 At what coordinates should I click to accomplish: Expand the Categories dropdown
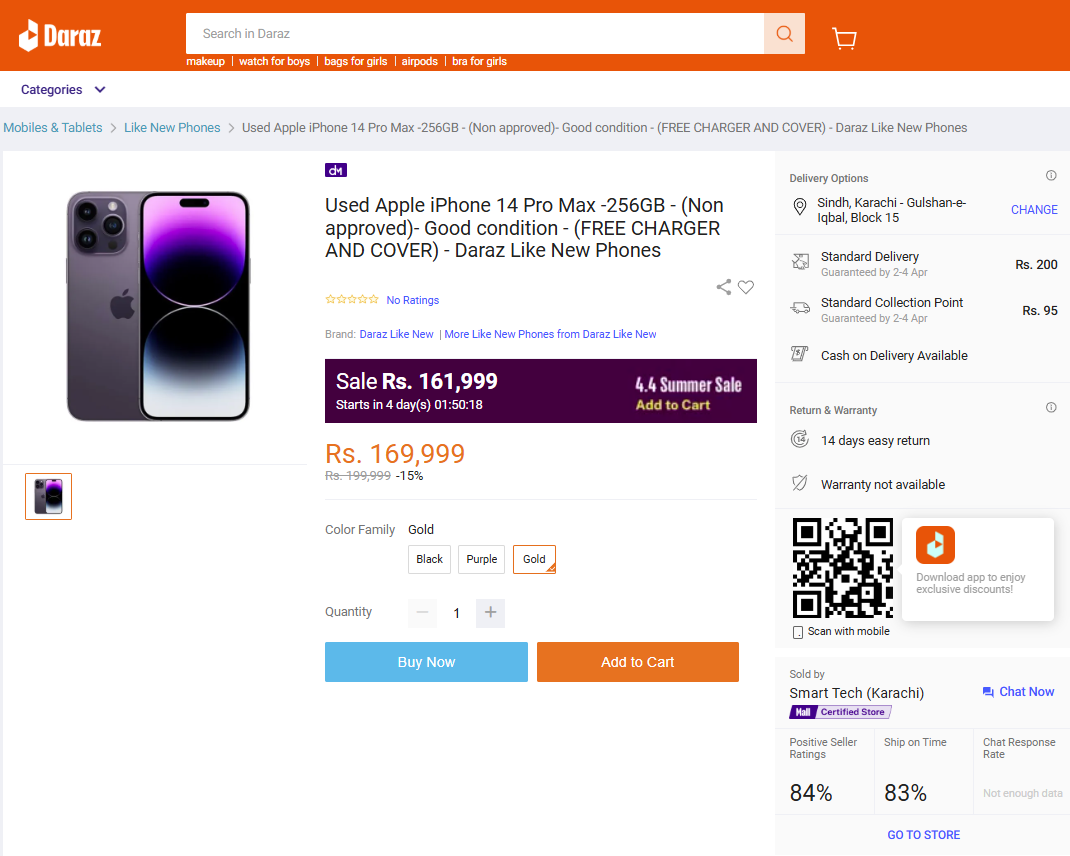coord(63,89)
